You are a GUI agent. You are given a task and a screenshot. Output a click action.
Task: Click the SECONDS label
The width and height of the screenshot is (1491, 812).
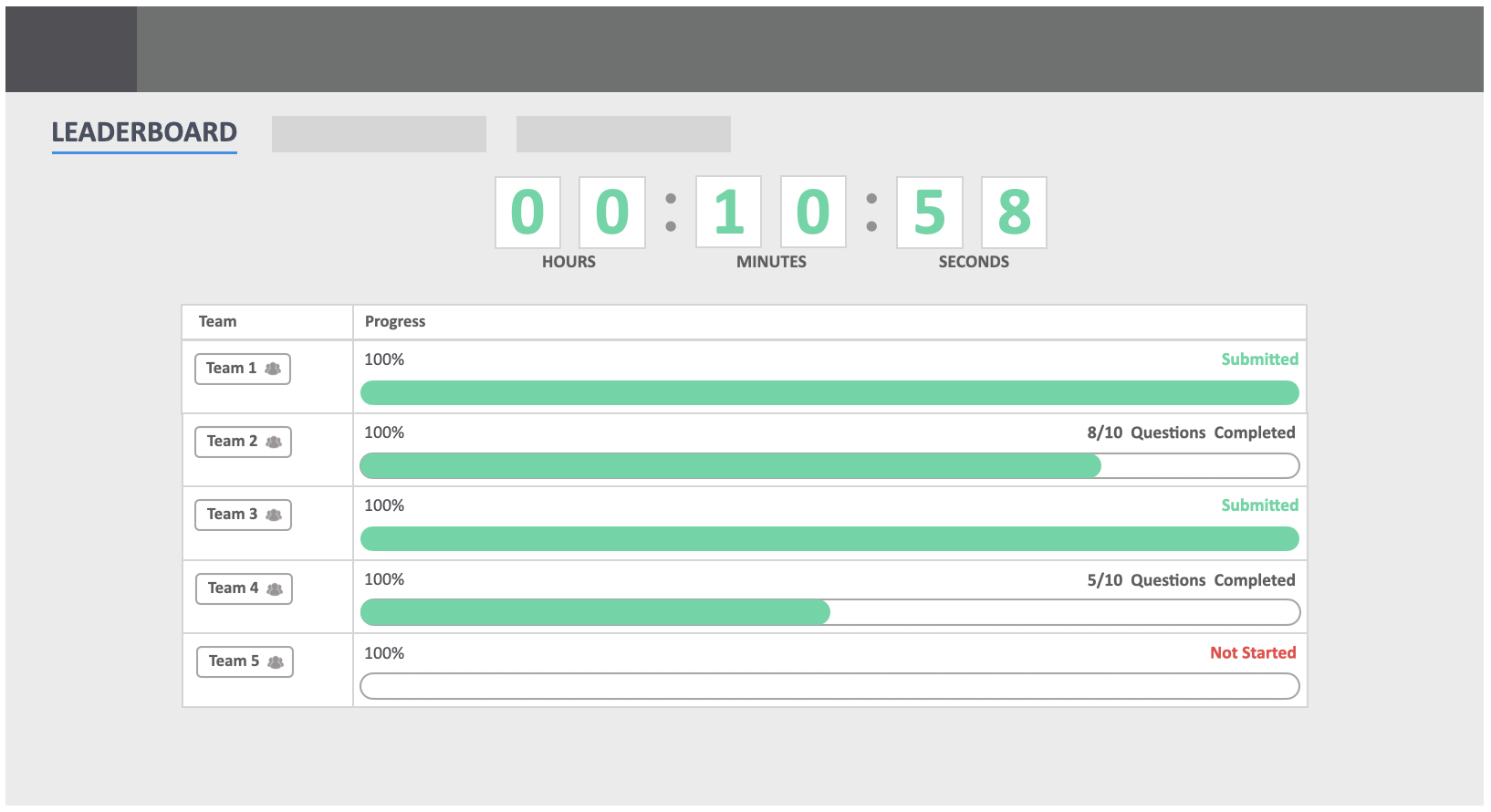point(974,262)
